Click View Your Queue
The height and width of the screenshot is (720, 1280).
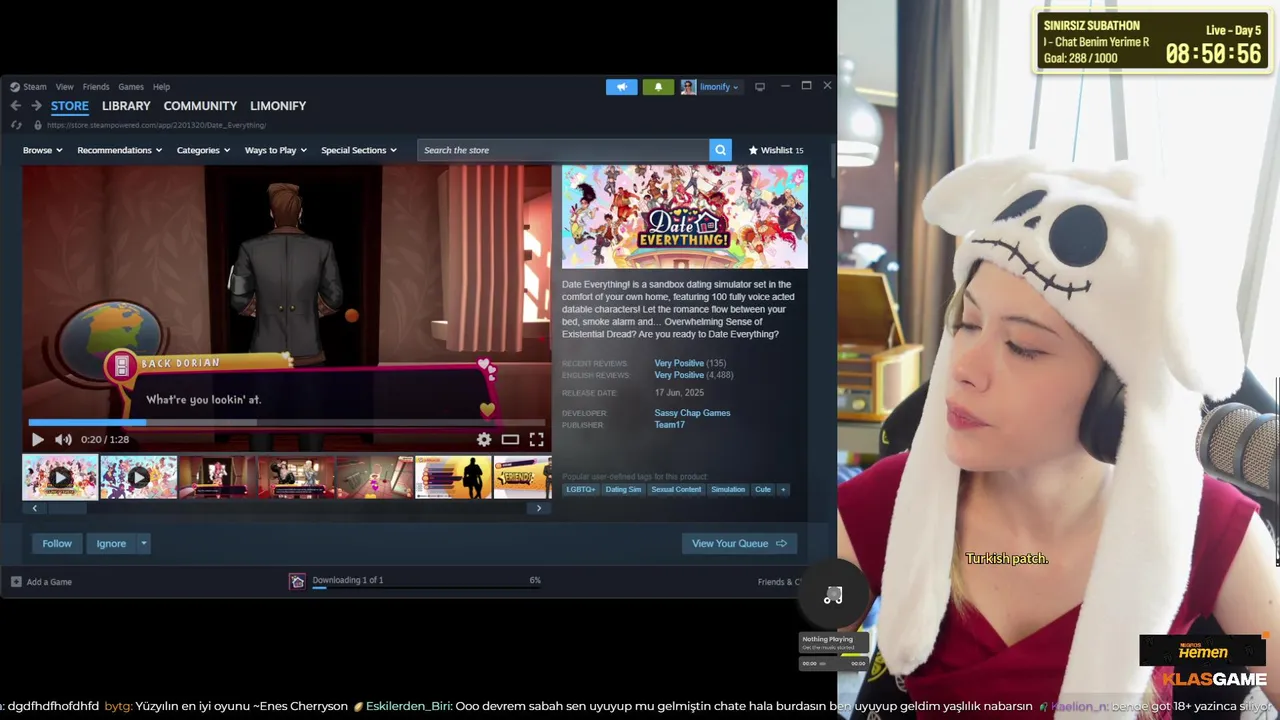tap(739, 543)
